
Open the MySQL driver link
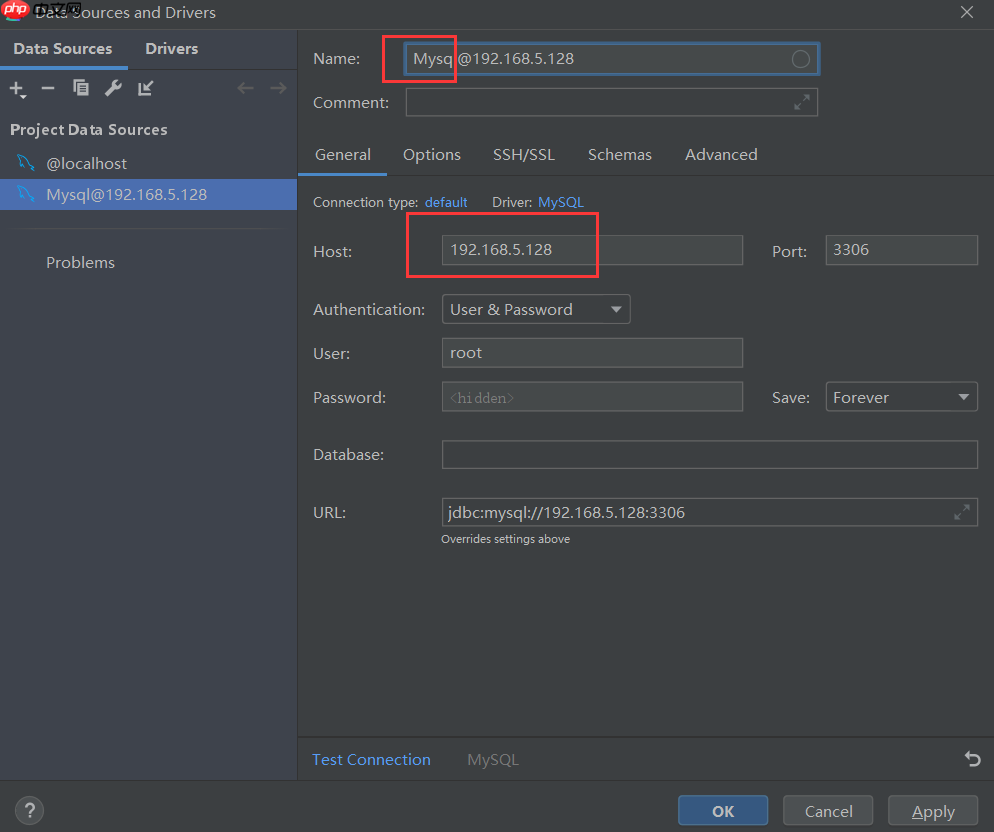pyautogui.click(x=561, y=202)
